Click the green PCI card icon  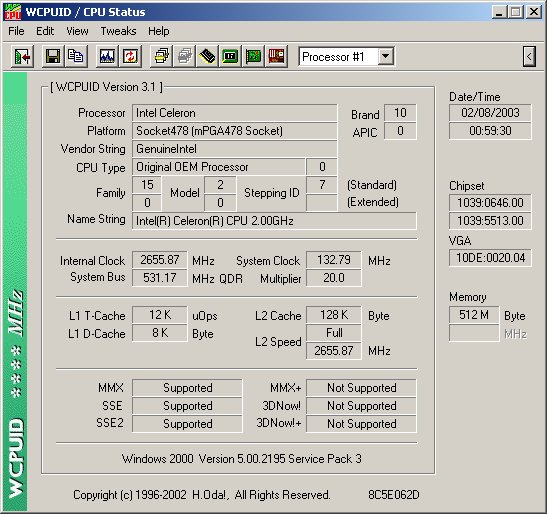pos(253,56)
